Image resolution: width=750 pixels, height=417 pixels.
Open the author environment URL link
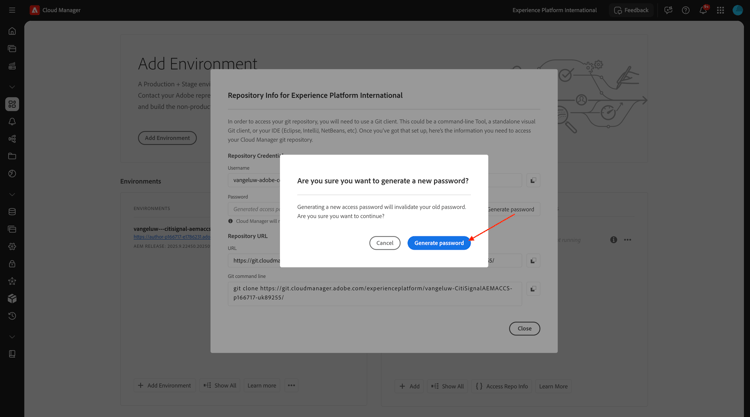172,237
